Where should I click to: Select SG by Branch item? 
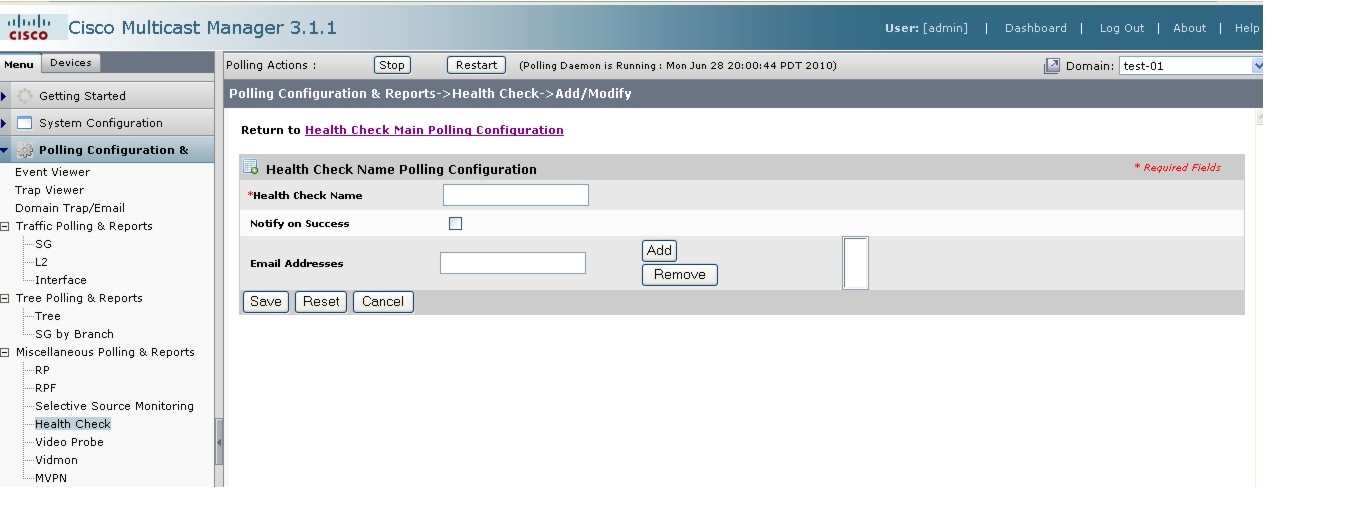pos(74,334)
